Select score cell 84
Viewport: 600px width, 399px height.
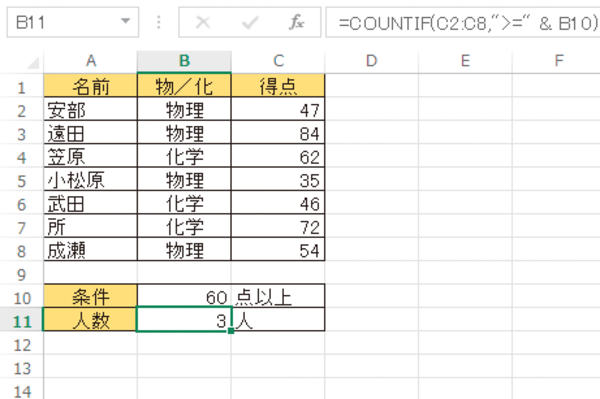[278, 133]
